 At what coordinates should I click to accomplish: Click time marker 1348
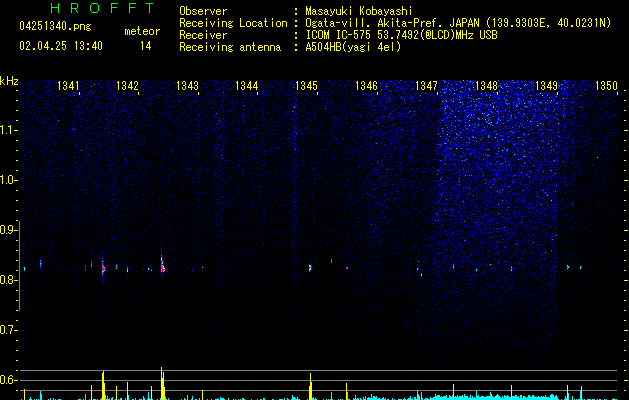click(486, 86)
